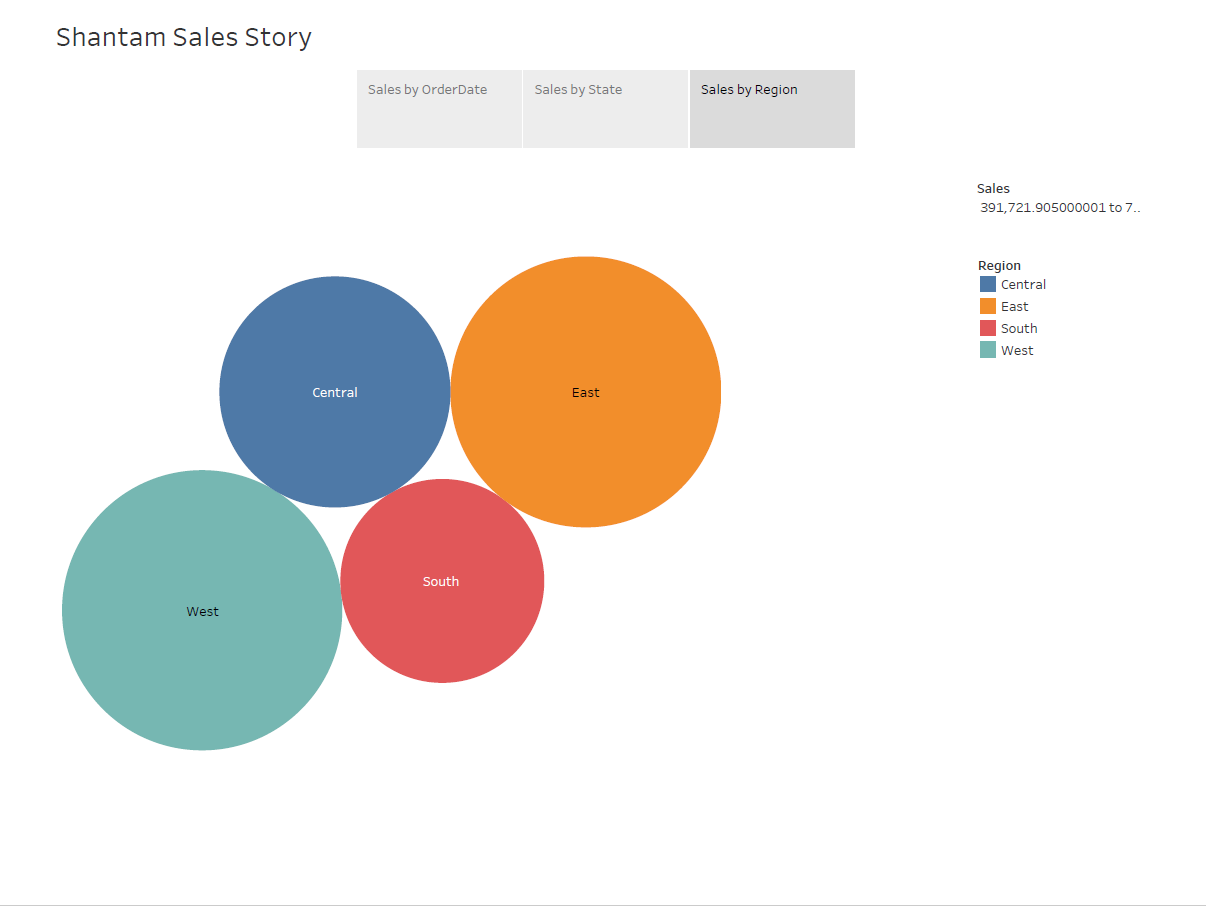Select the West bubble in the chart

tap(202, 611)
